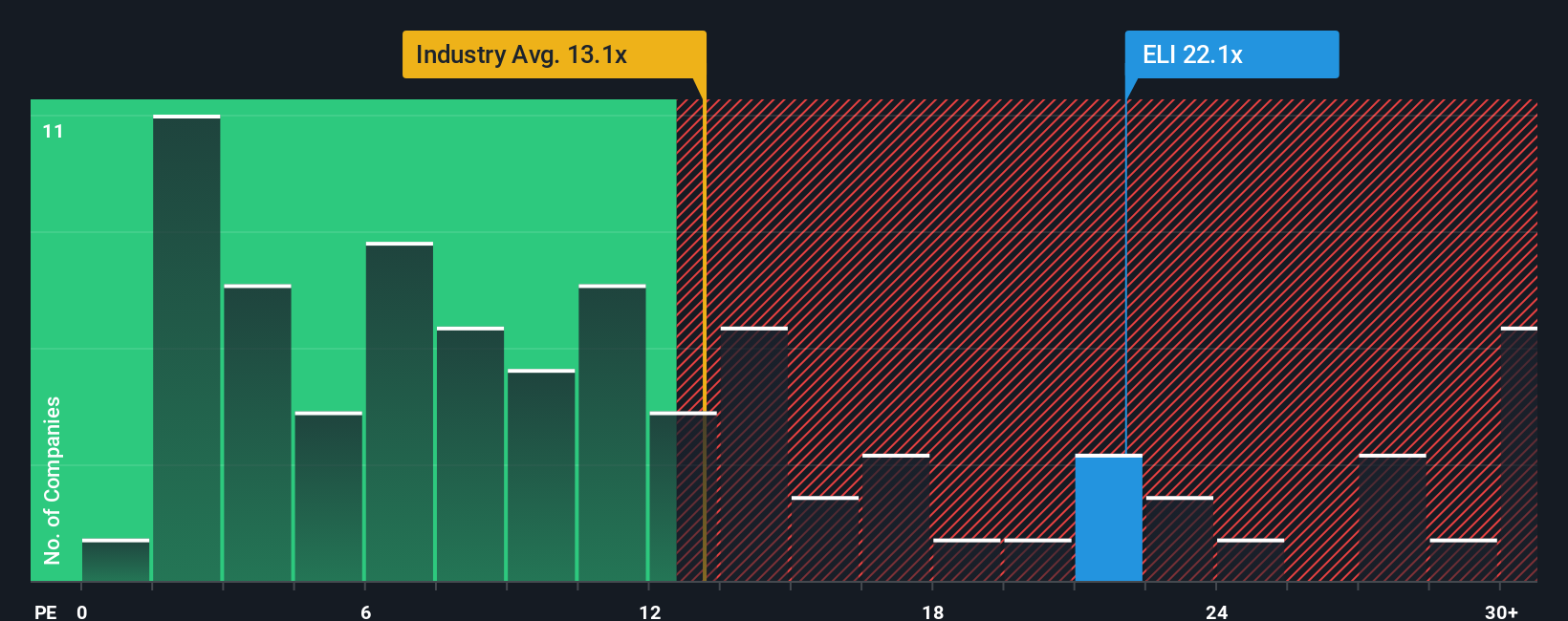Image resolution: width=1568 pixels, height=621 pixels.
Task: Click x-axis tick label 12
Action: click(x=650, y=611)
